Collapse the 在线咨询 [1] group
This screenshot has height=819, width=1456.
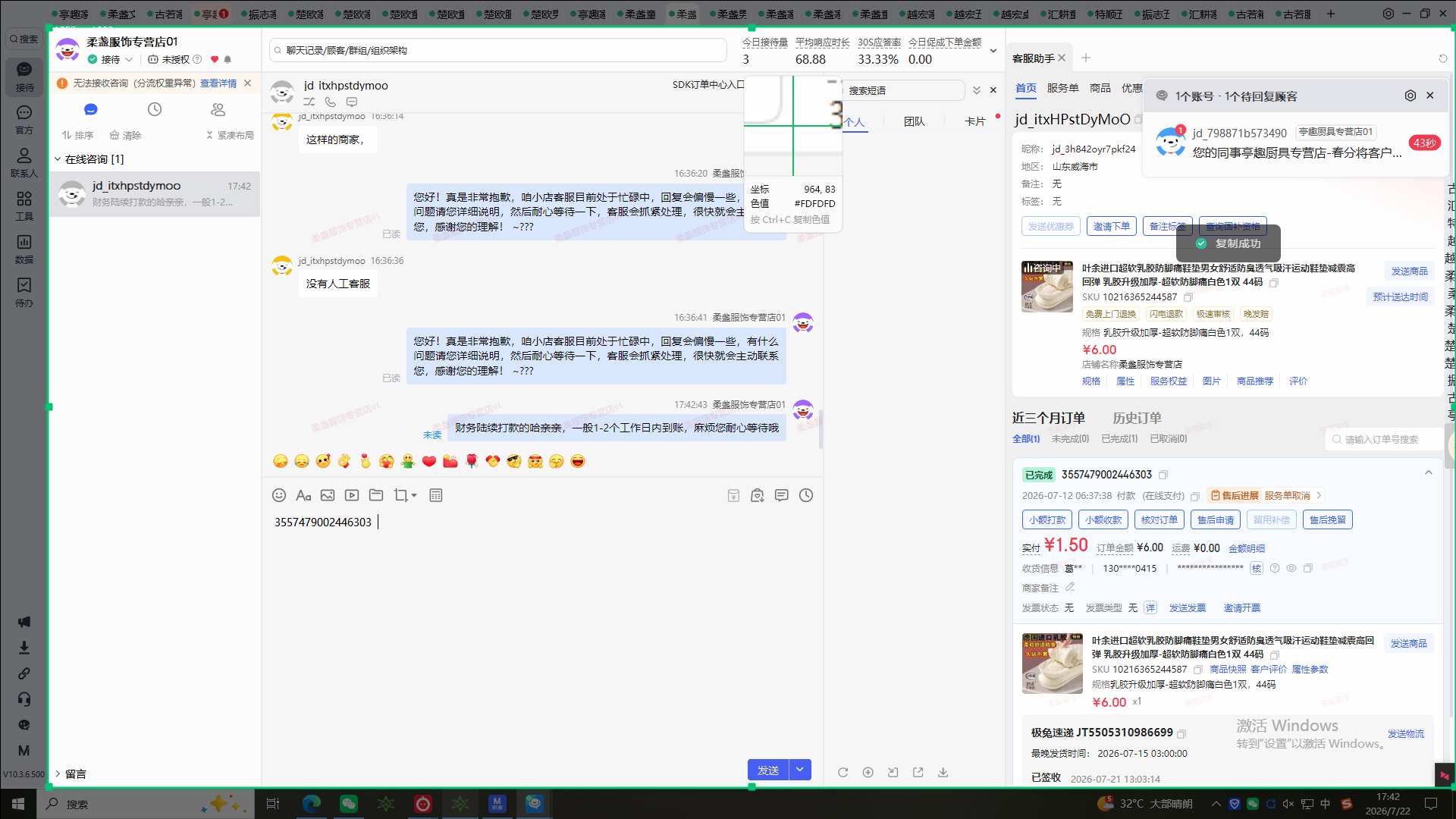coord(58,159)
